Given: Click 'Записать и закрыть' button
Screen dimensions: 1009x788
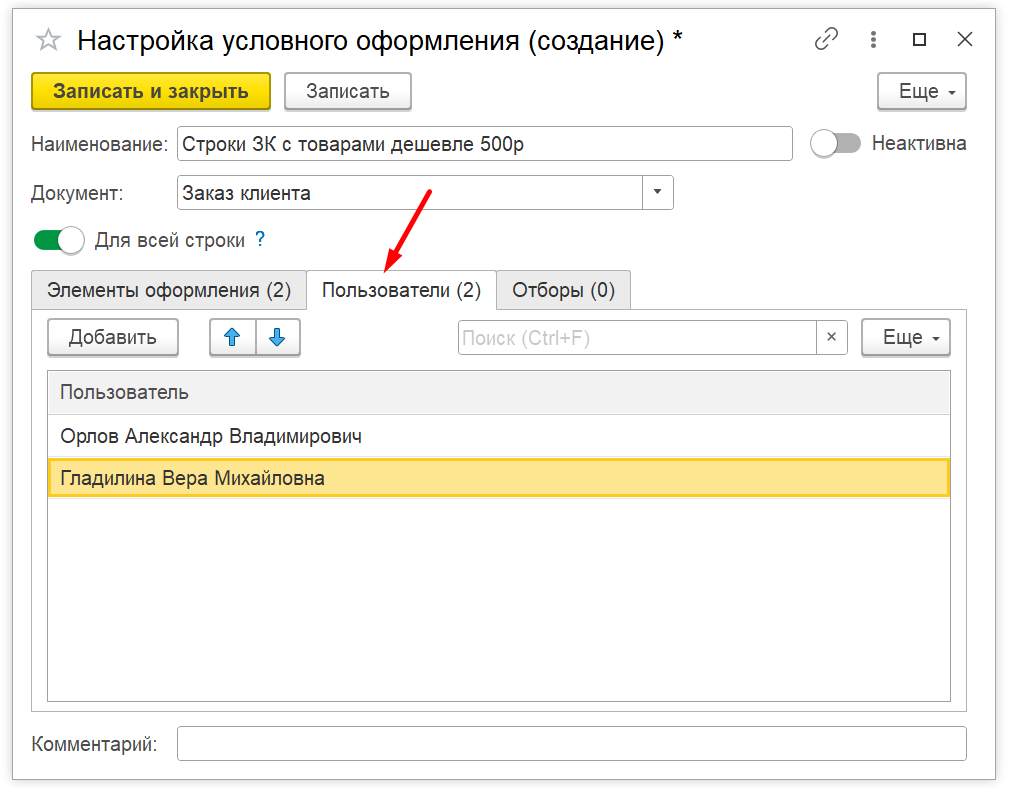Looking at the screenshot, I should [151, 91].
